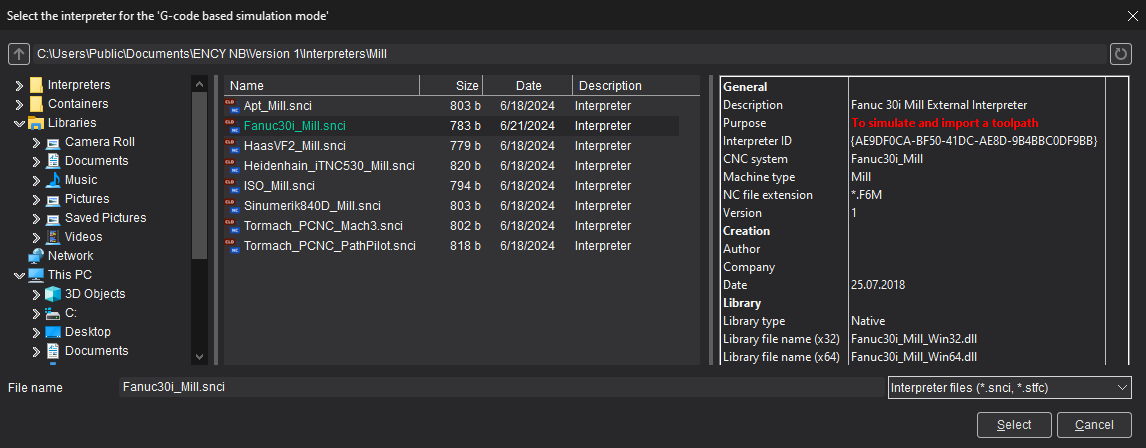Image resolution: width=1146 pixels, height=448 pixels.
Task: Click the Music library icon
Action: point(53,180)
